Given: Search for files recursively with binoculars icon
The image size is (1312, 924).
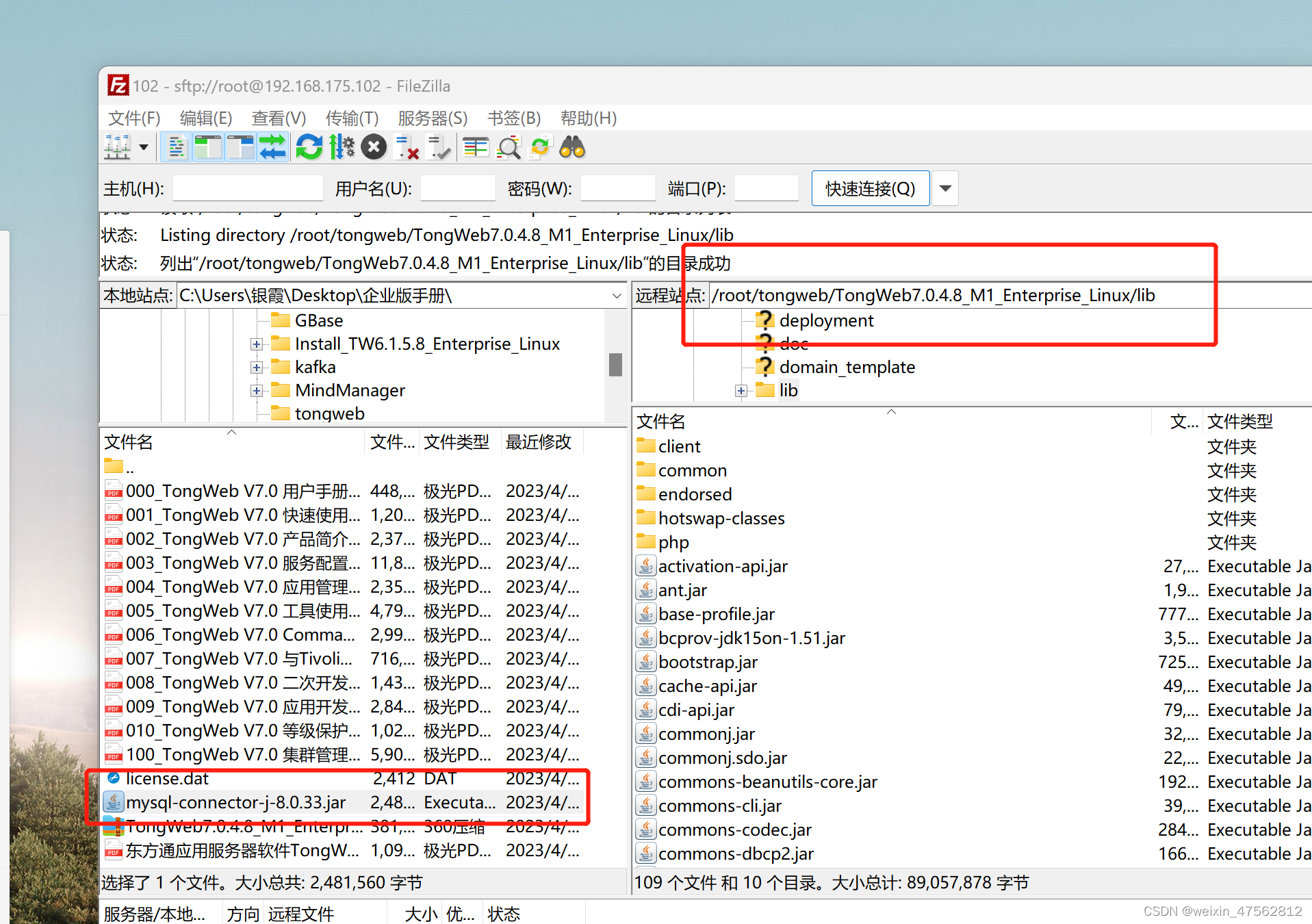Looking at the screenshot, I should (572, 147).
